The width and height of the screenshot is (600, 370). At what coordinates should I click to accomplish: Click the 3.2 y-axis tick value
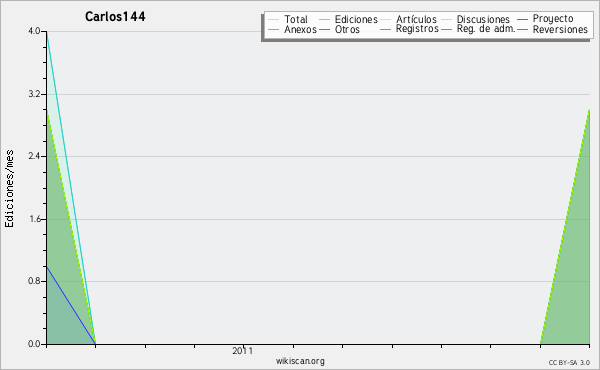pyautogui.click(x=34, y=94)
